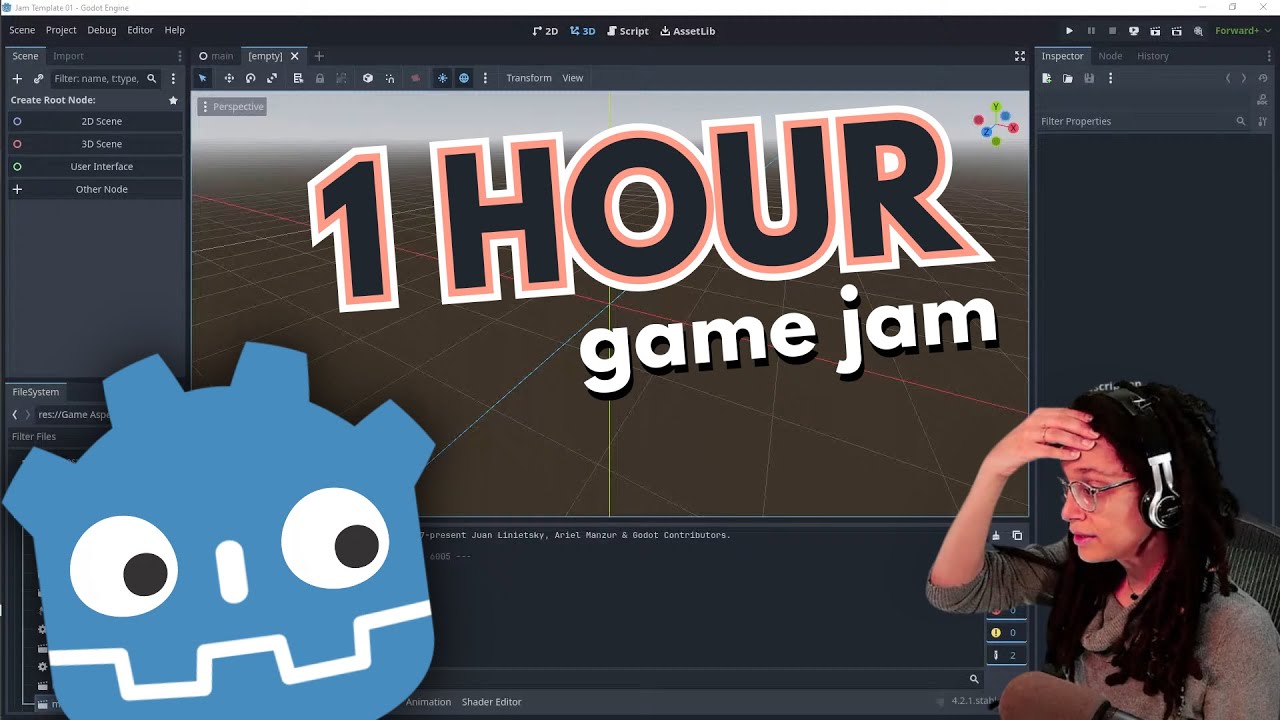Toggle the Use Local Space cube icon
The width and height of the screenshot is (1280, 720).
coord(367,78)
